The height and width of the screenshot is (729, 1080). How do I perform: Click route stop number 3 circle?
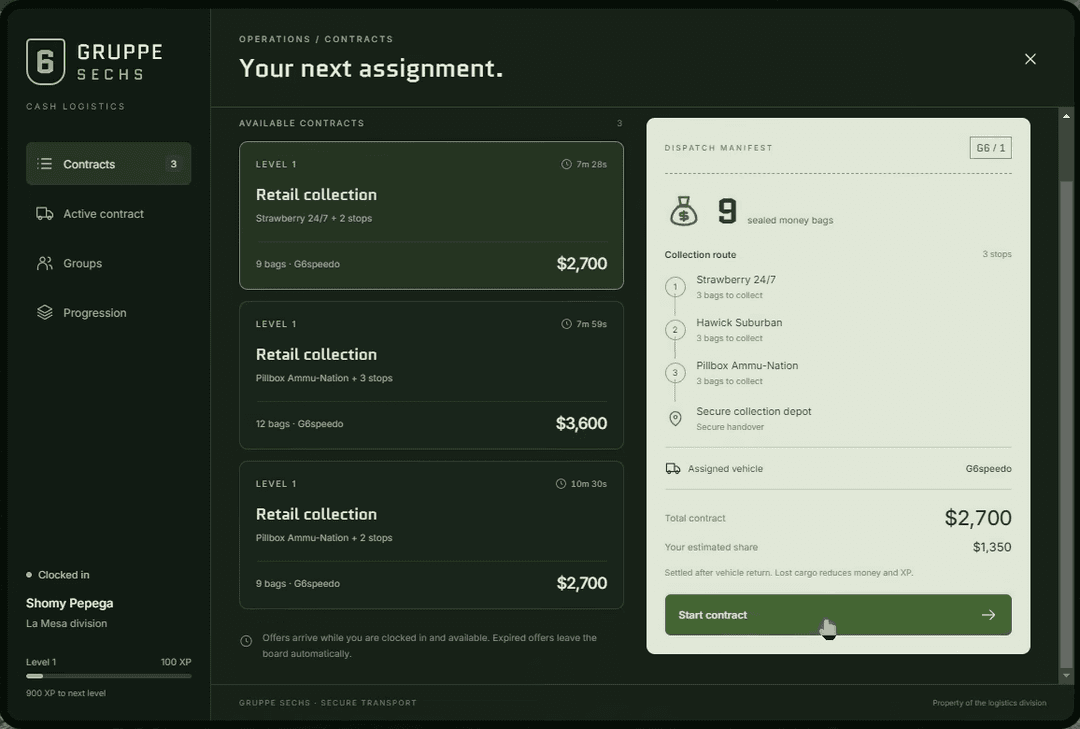pos(675,373)
